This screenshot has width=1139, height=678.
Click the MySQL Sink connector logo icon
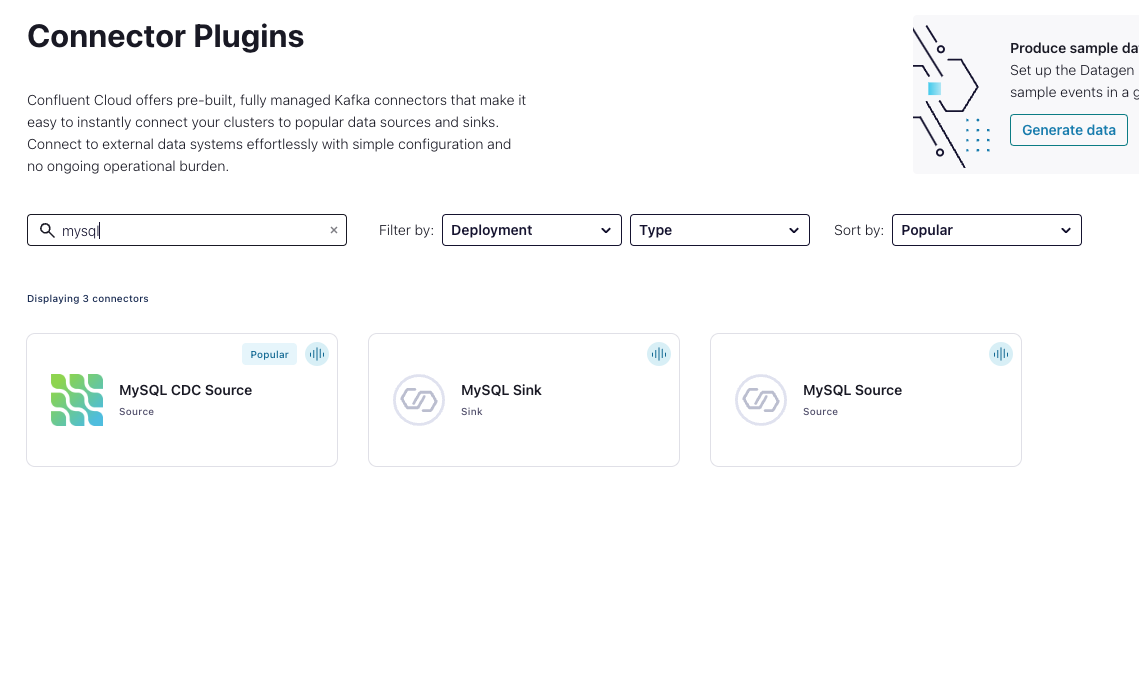(x=419, y=400)
